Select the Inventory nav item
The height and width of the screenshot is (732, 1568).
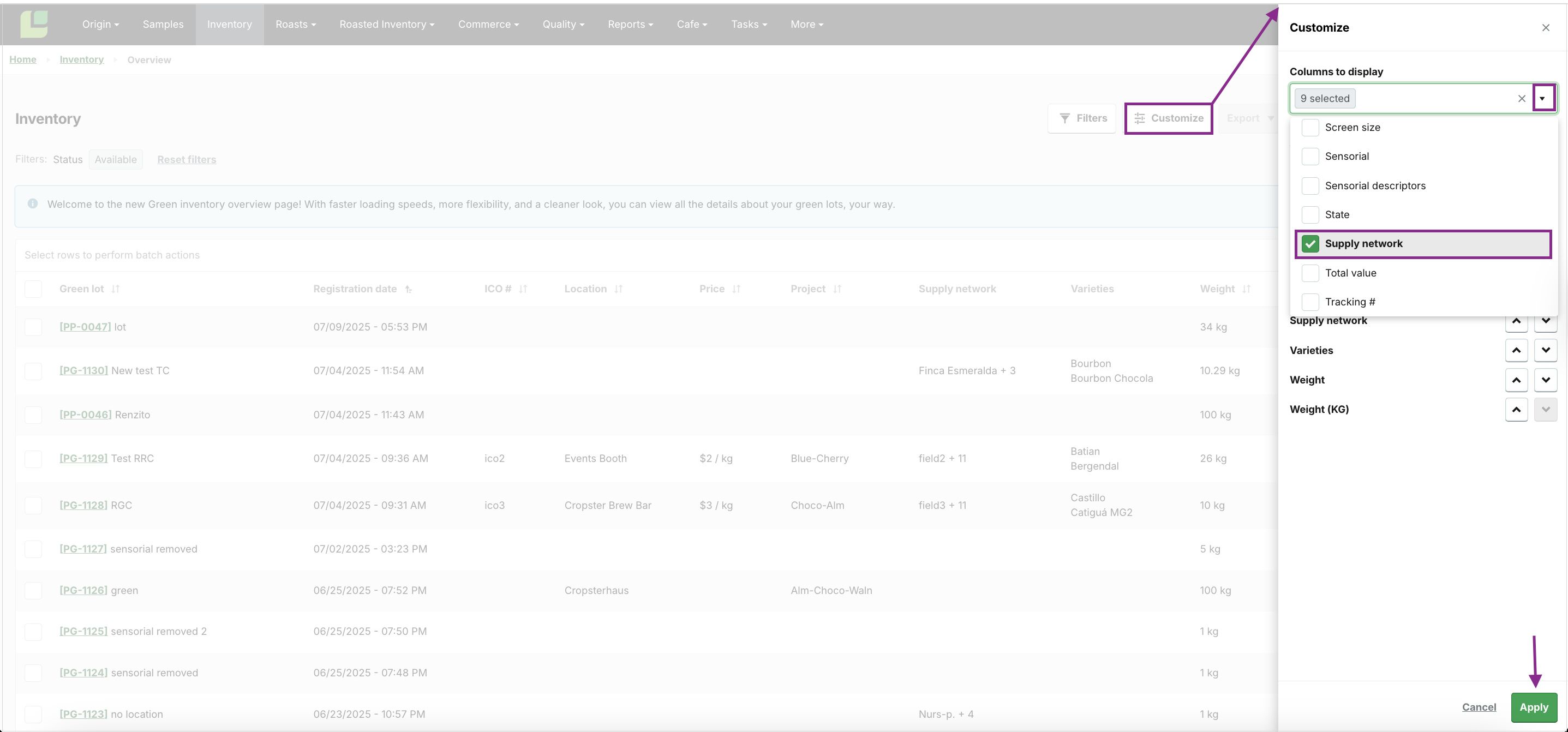coord(230,25)
